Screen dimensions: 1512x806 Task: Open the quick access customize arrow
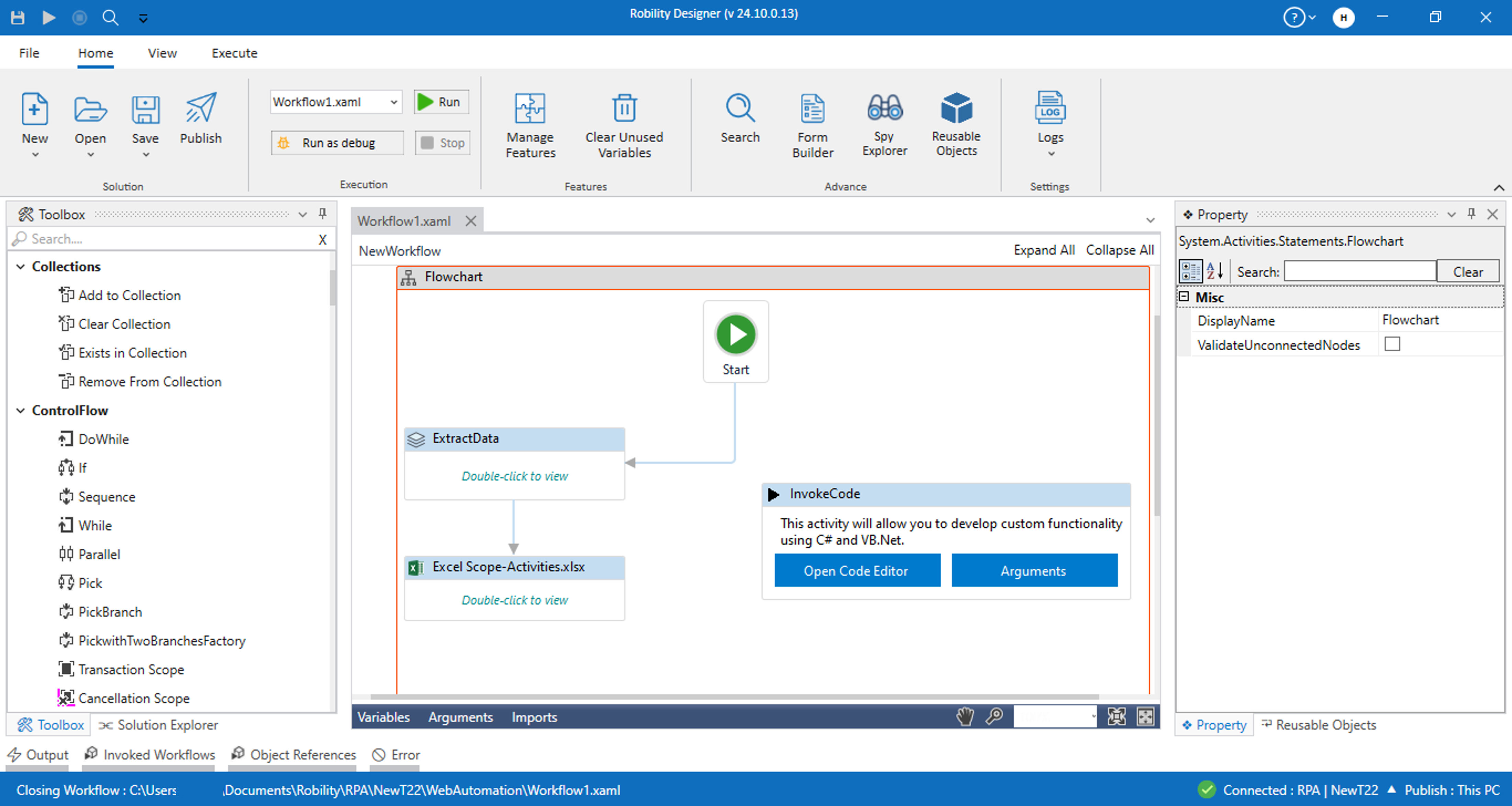pos(143,18)
